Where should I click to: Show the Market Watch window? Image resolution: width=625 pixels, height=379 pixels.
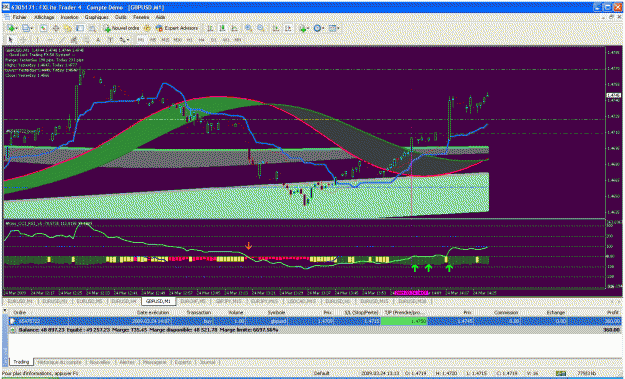coord(43,28)
